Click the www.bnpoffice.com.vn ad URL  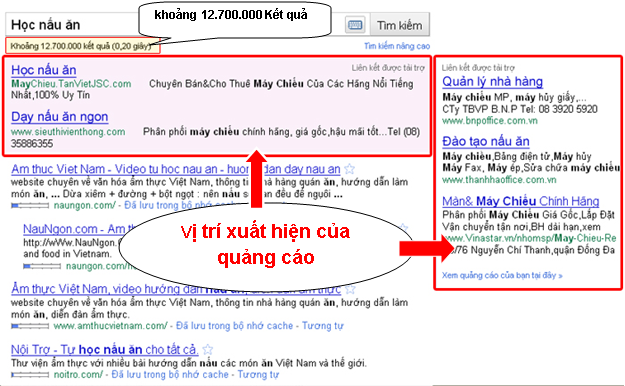(490, 121)
